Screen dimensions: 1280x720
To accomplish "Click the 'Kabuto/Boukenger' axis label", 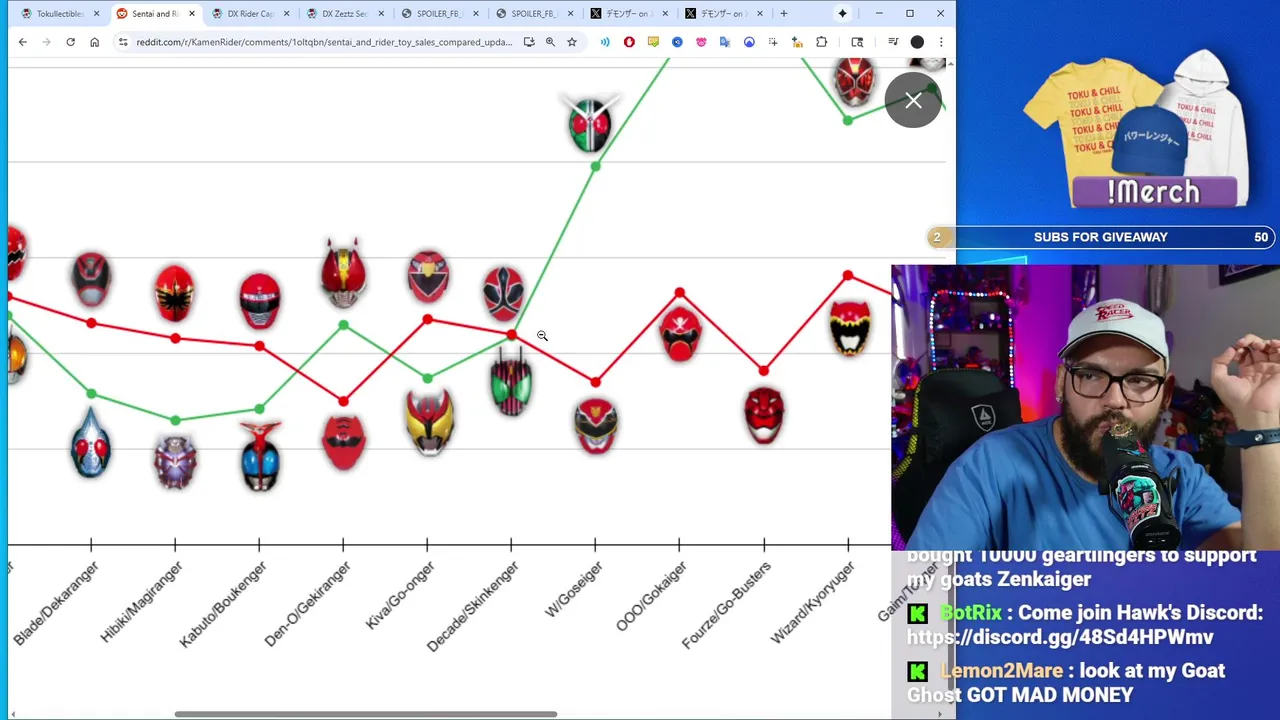I will click(223, 604).
